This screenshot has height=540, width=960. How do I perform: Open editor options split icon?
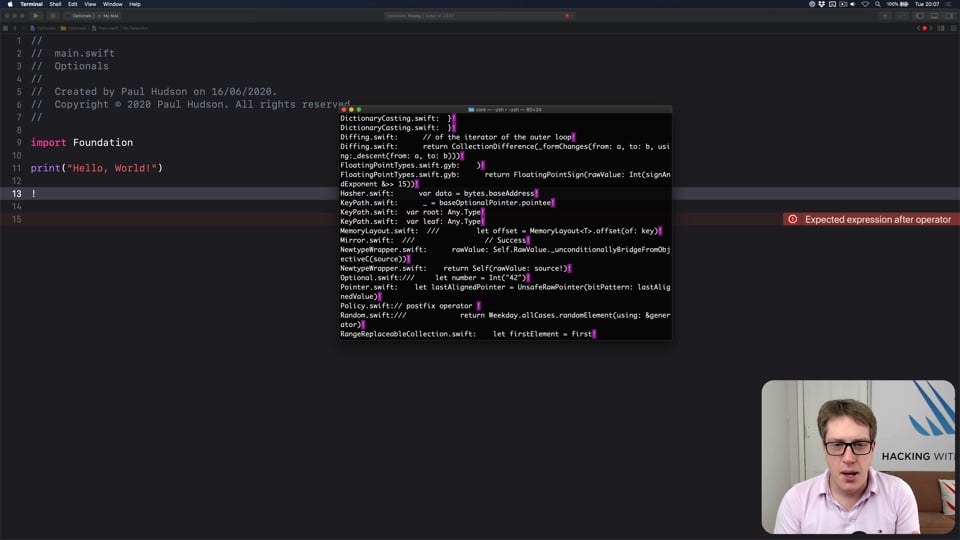[x=941, y=28]
